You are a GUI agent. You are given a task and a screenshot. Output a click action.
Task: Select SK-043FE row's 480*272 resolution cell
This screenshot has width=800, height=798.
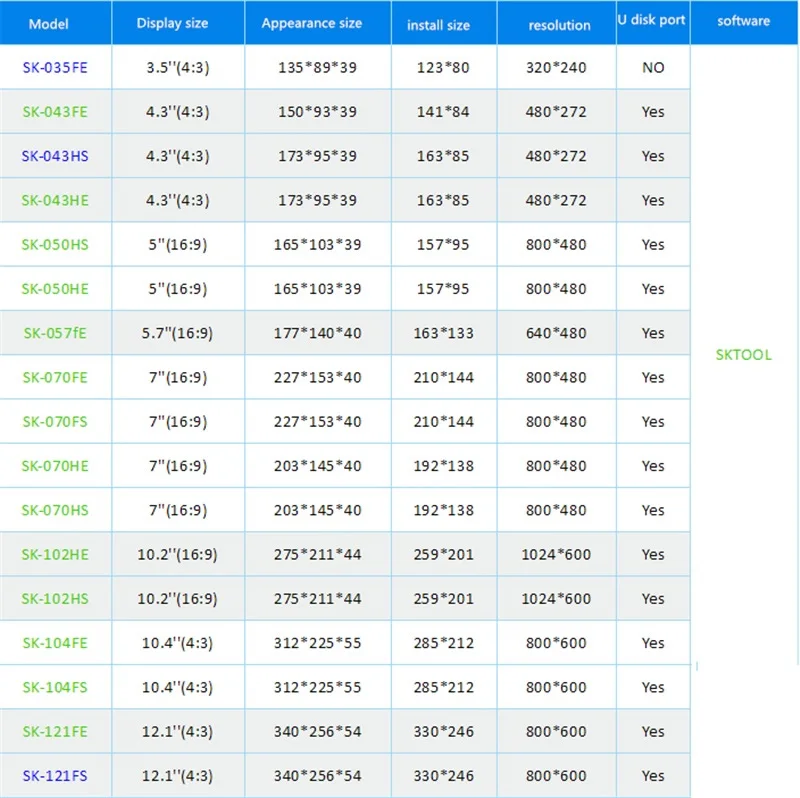(556, 112)
